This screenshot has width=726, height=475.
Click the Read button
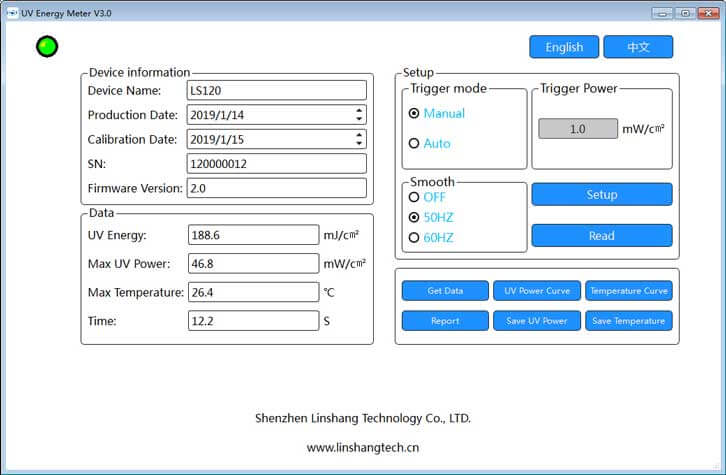coord(602,236)
